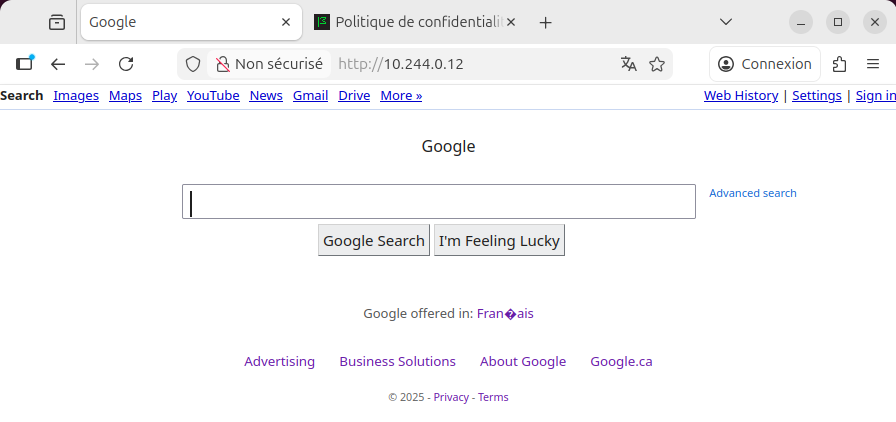Screen dimensions: 896x422
Task: Open the Advanced search link
Action: (752, 193)
